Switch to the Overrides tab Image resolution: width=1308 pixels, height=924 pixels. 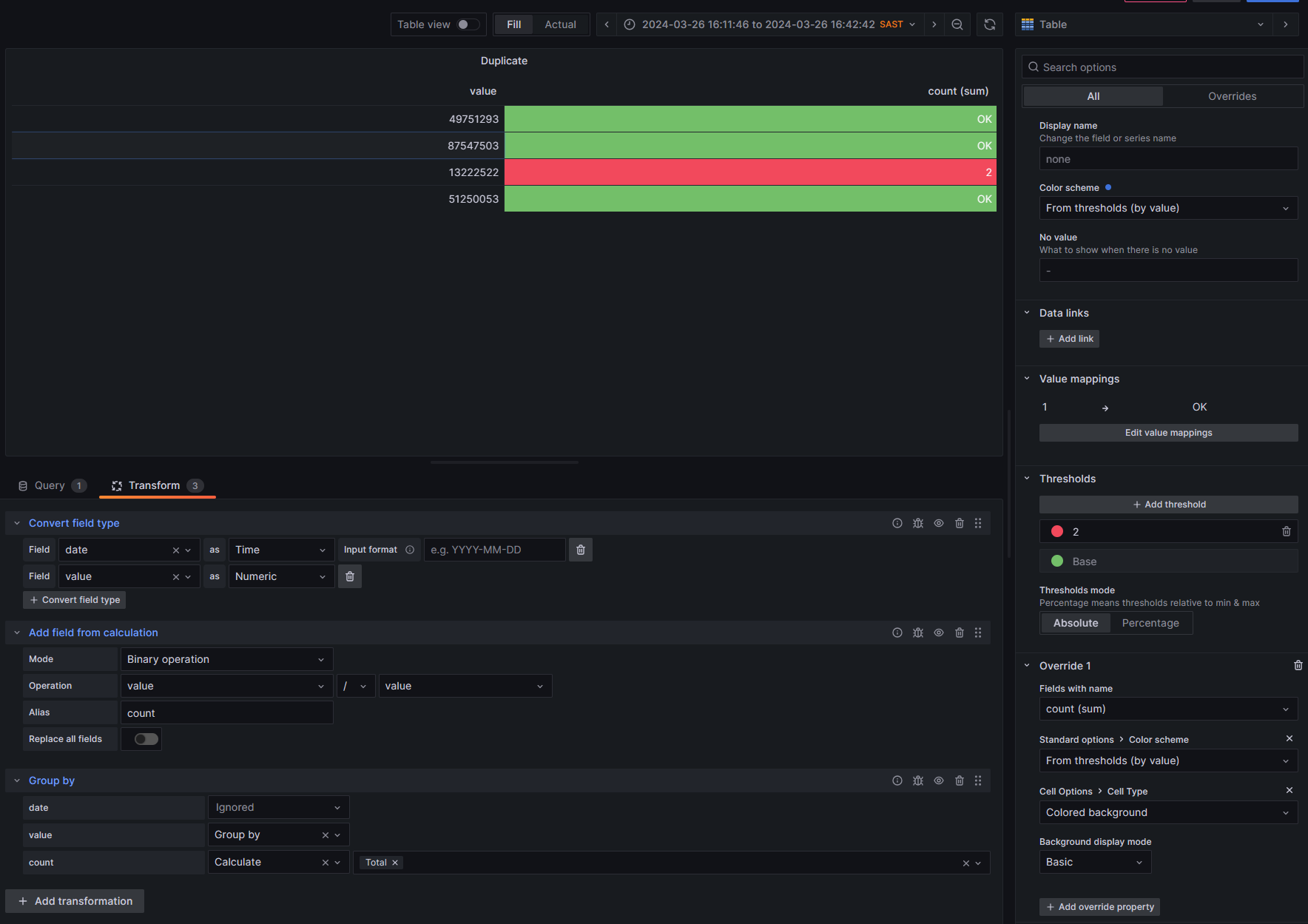pyautogui.click(x=1232, y=96)
